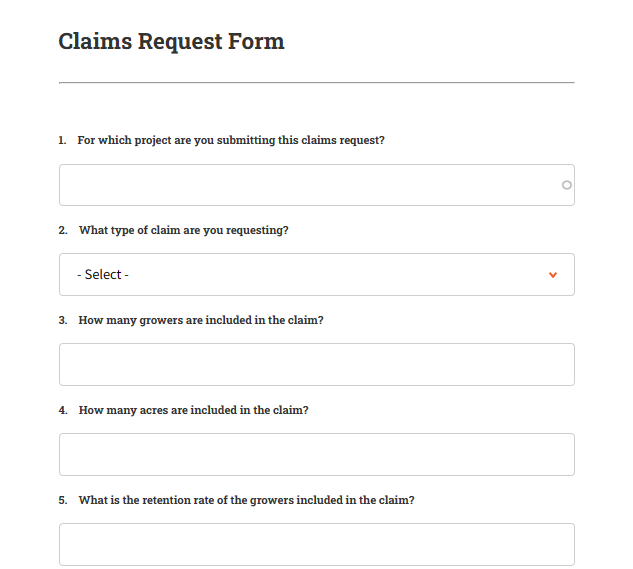This screenshot has height=569, width=633.
Task: Click the '- Select -' placeholder text
Action: [103, 275]
